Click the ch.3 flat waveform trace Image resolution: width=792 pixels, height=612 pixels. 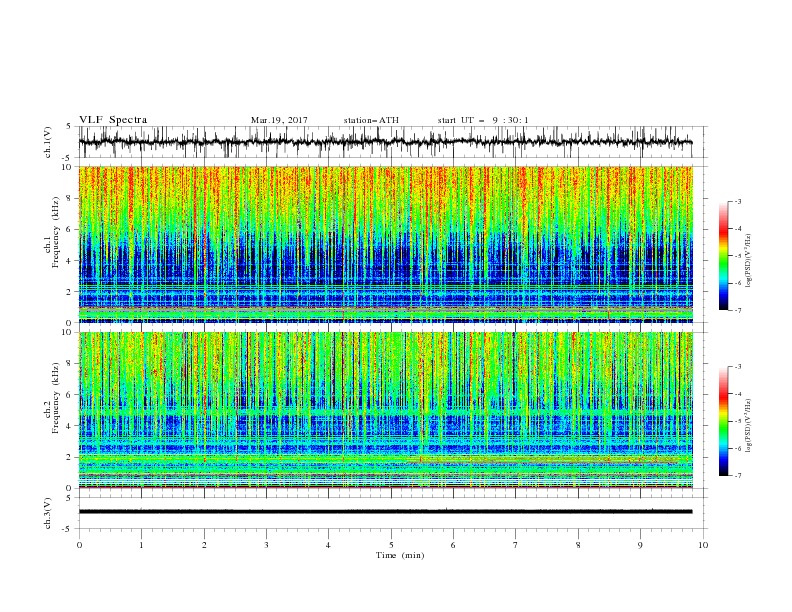click(x=385, y=512)
